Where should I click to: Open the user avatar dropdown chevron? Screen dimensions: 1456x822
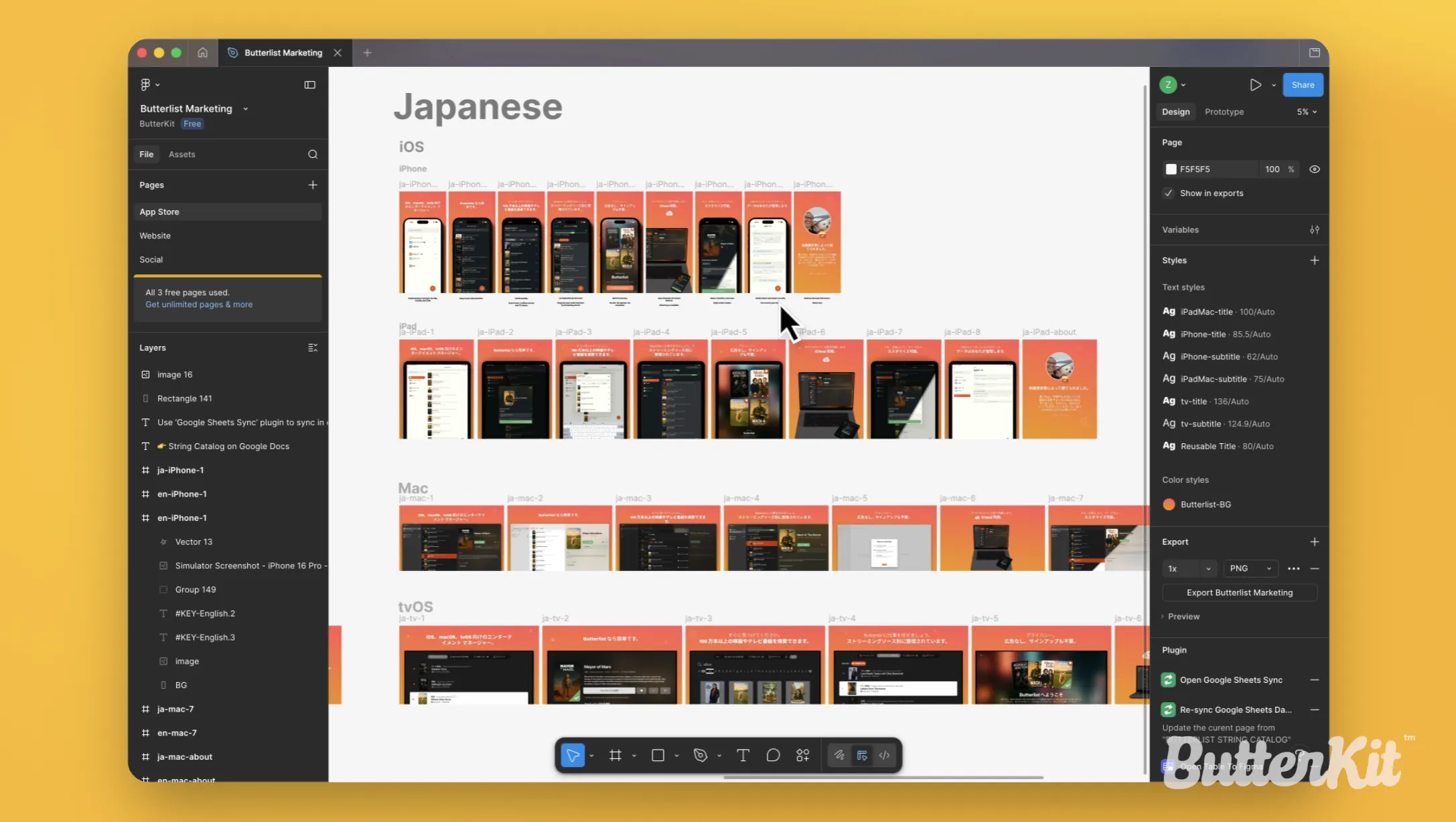[x=1183, y=85]
